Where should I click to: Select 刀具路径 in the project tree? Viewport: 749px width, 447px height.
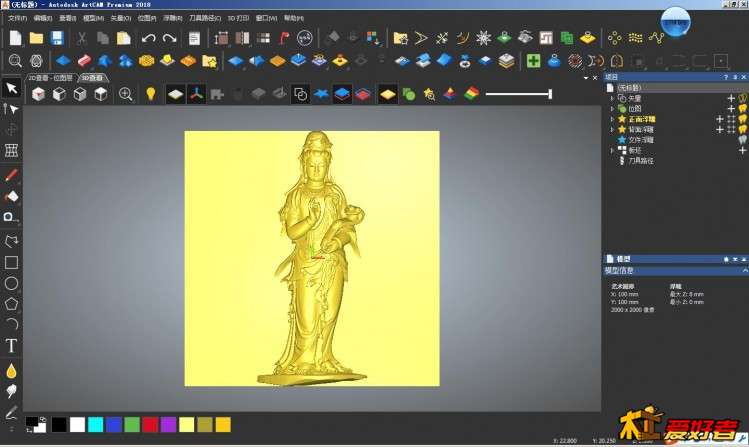tap(641, 161)
